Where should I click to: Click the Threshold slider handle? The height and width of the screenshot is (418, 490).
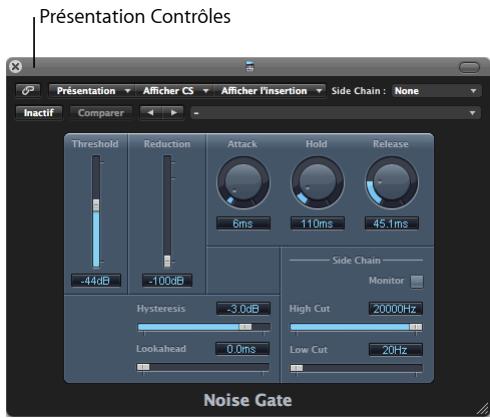pos(96,205)
